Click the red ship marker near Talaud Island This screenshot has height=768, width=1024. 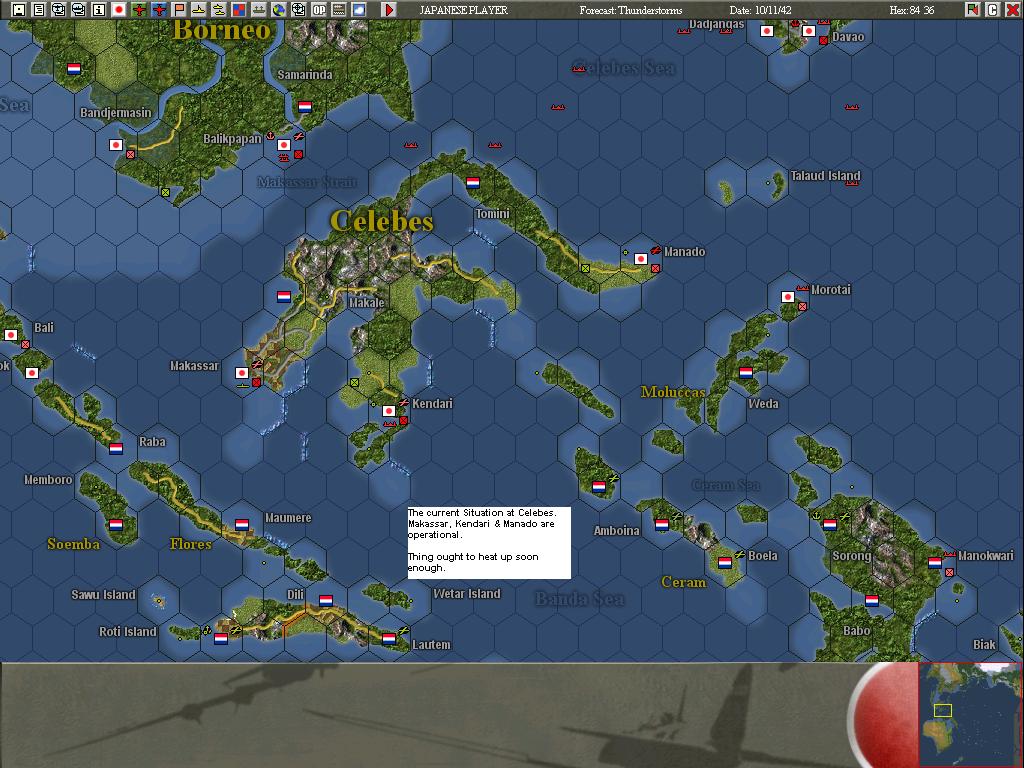coord(851,184)
